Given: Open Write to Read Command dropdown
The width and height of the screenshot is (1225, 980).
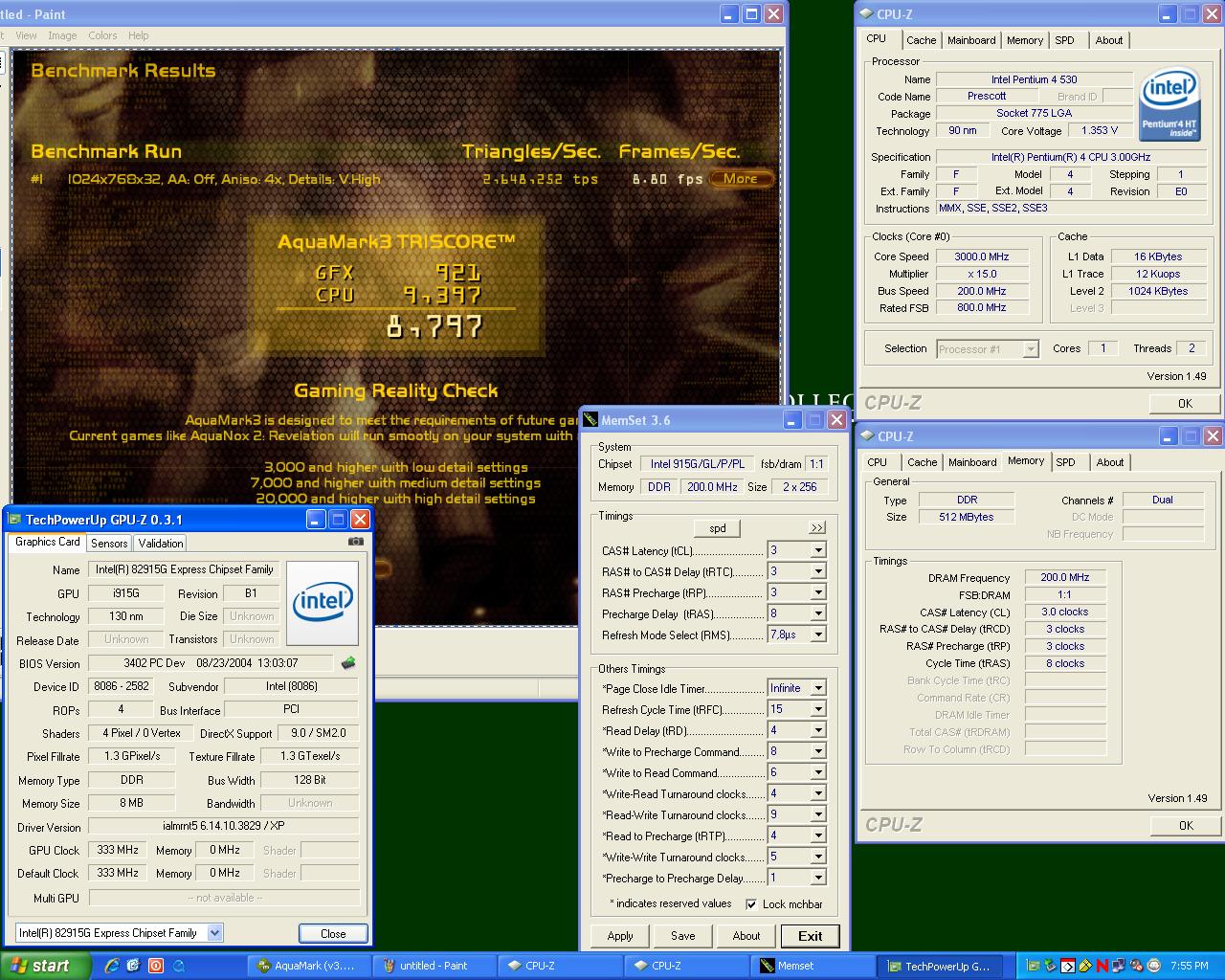Looking at the screenshot, I should click(818, 772).
